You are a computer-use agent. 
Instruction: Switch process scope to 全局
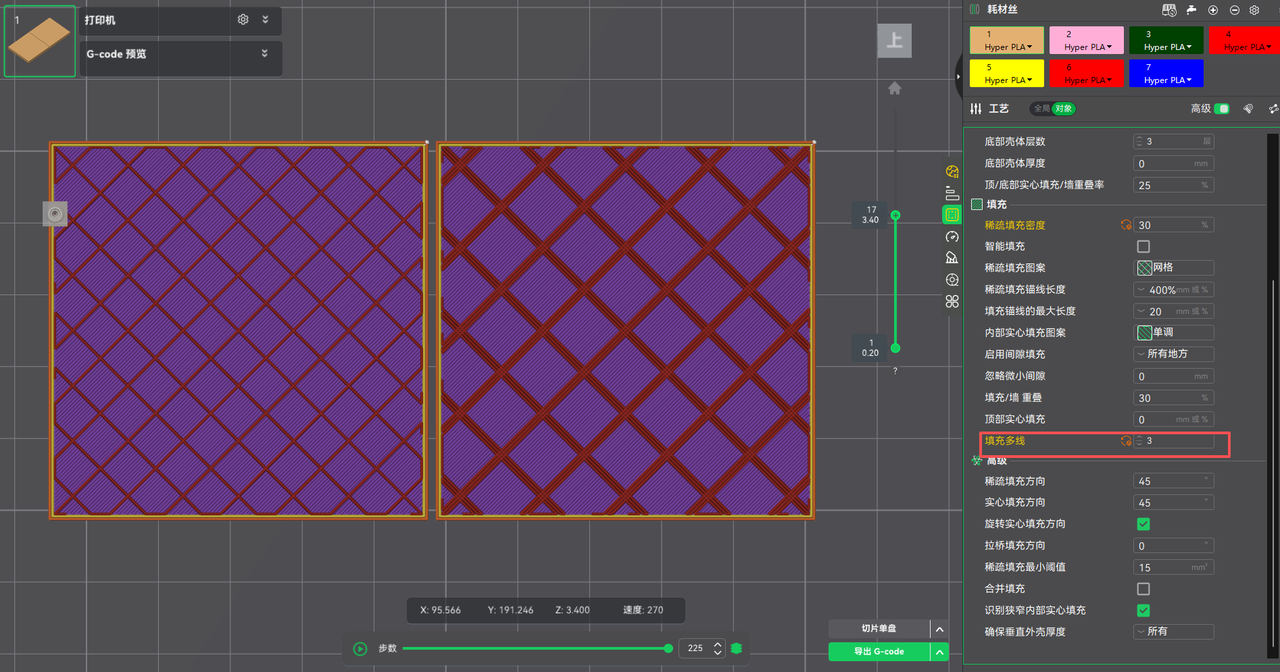pyautogui.click(x=1041, y=109)
